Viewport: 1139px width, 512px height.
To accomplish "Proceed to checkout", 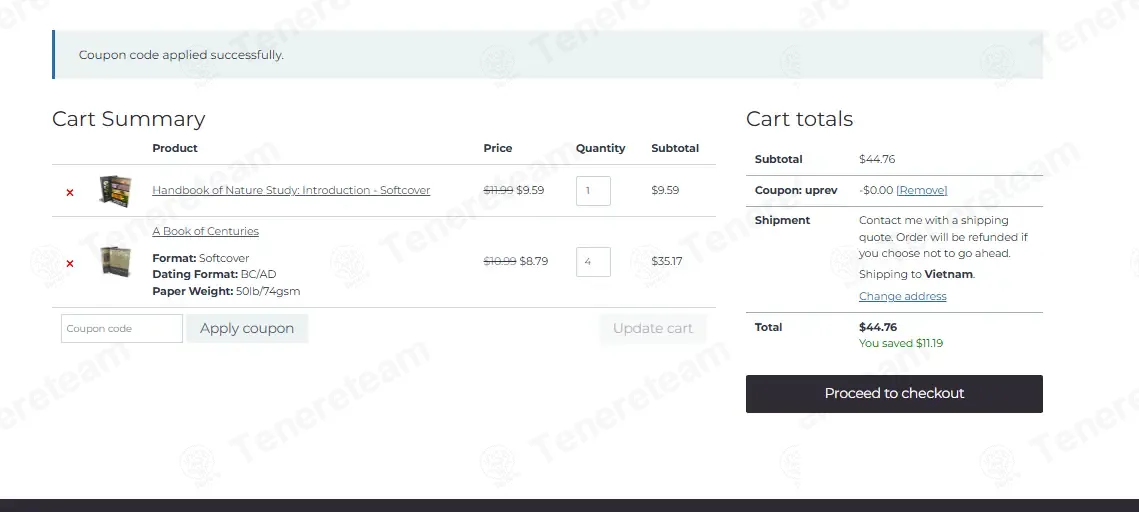I will click(894, 394).
